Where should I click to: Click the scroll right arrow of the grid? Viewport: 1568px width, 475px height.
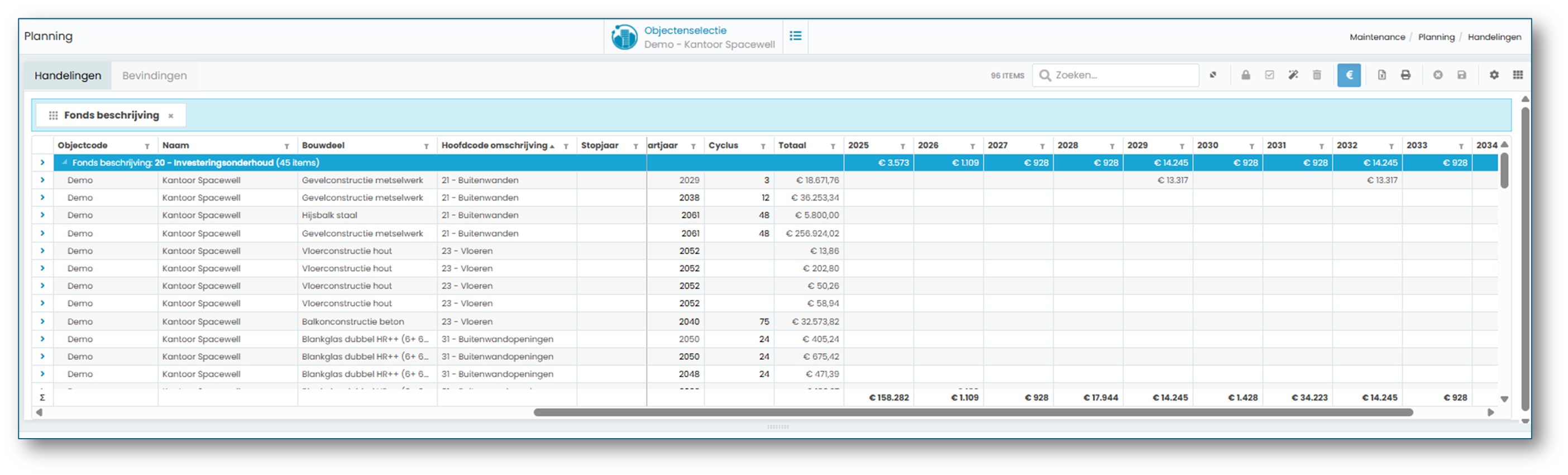(x=1491, y=412)
